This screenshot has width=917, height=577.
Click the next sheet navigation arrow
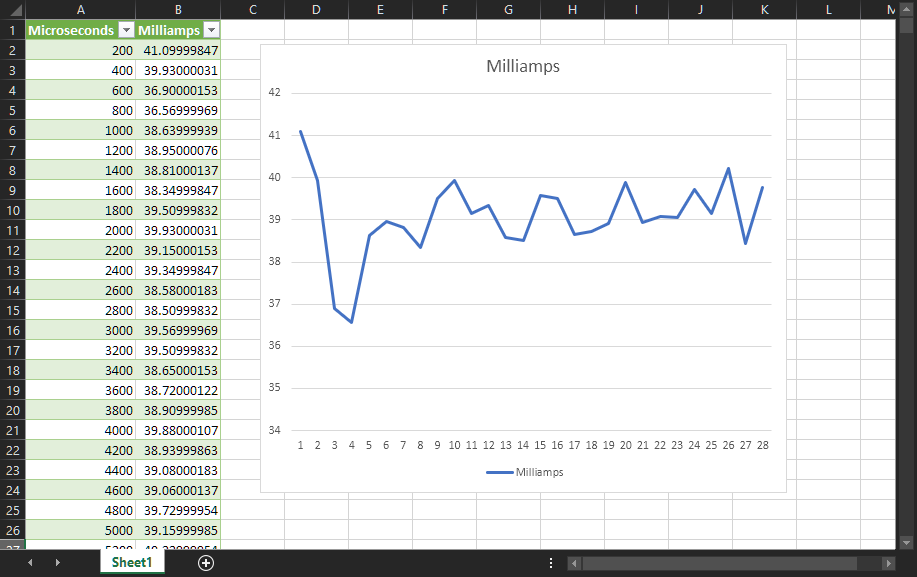tap(57, 563)
